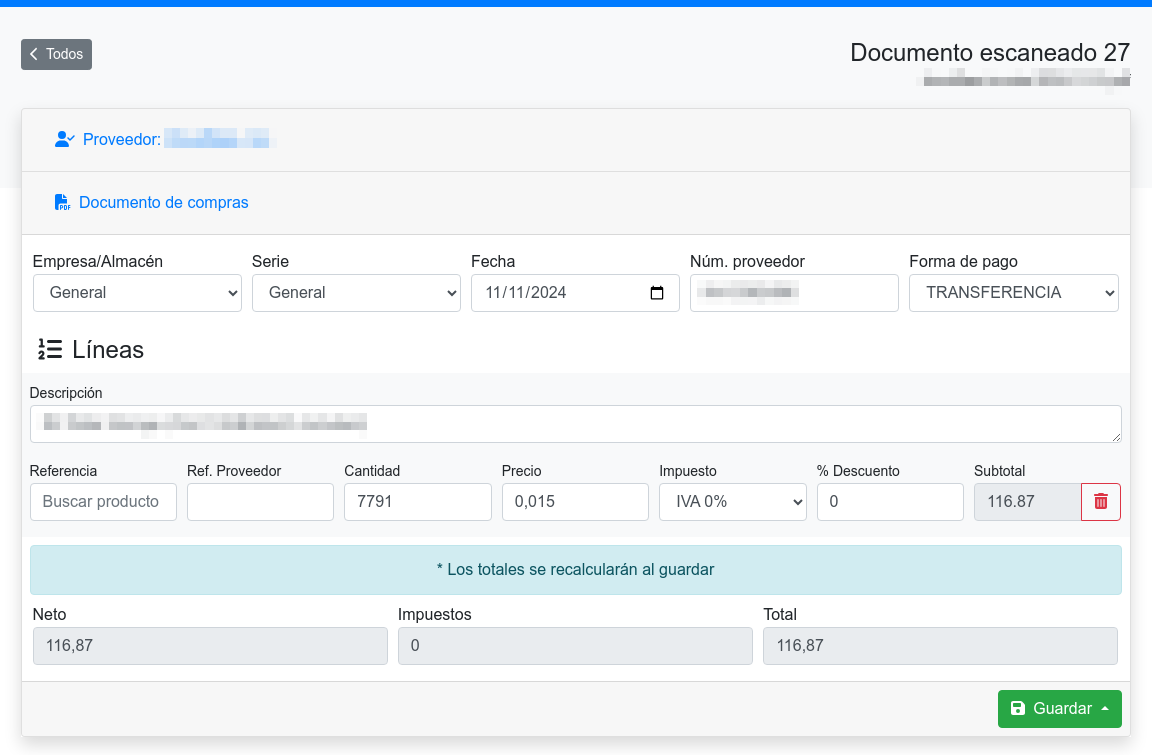Click the recalculated totals notice
The image size is (1152, 755).
(x=576, y=570)
